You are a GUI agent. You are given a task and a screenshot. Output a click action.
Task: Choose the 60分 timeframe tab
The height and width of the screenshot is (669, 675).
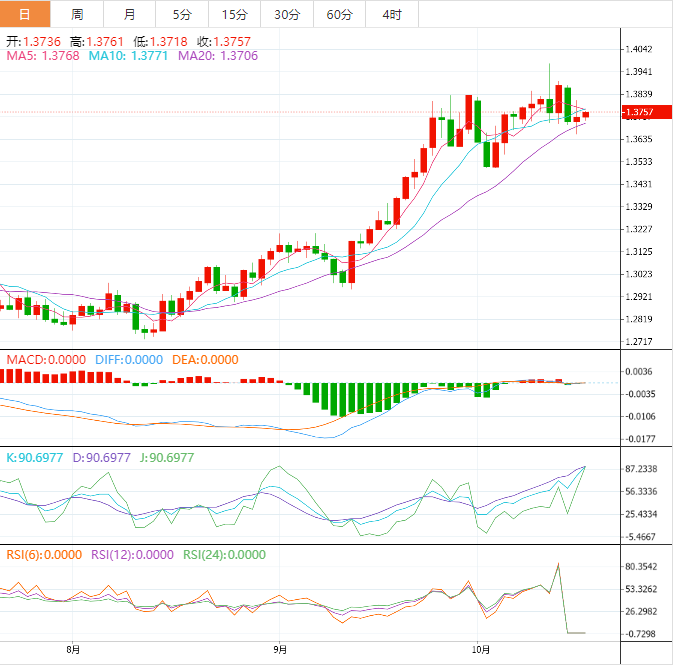click(x=339, y=14)
